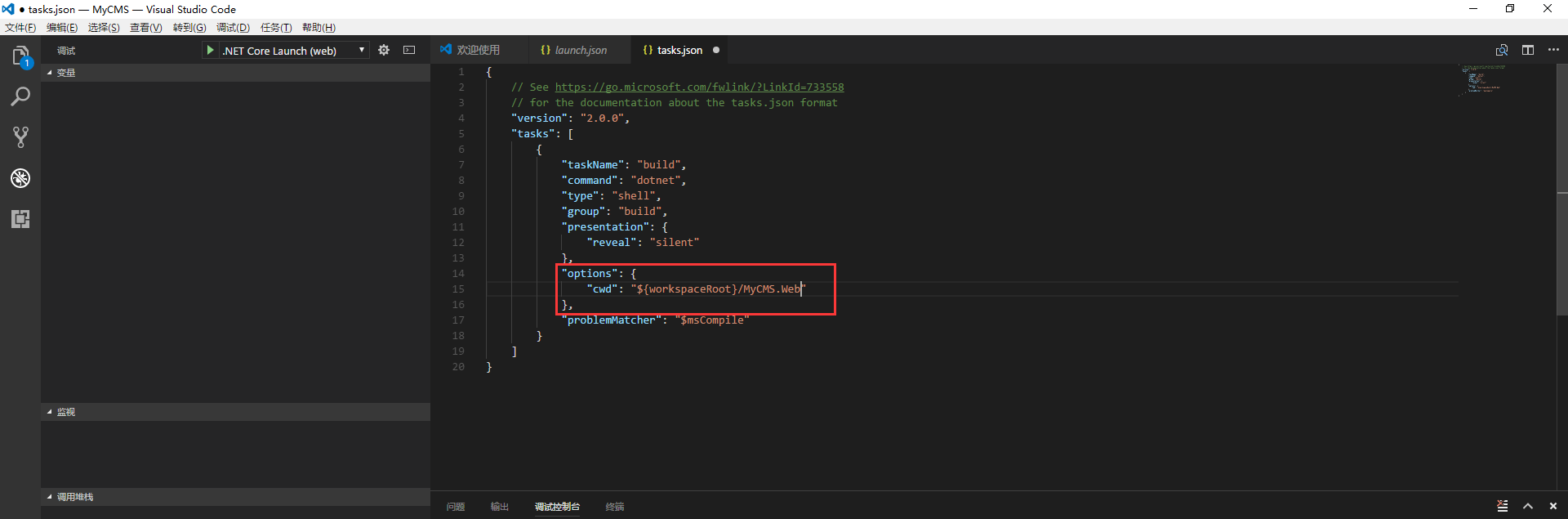Viewport: 1568px width, 519px height.
Task: Open the Source Control view
Action: (20, 137)
